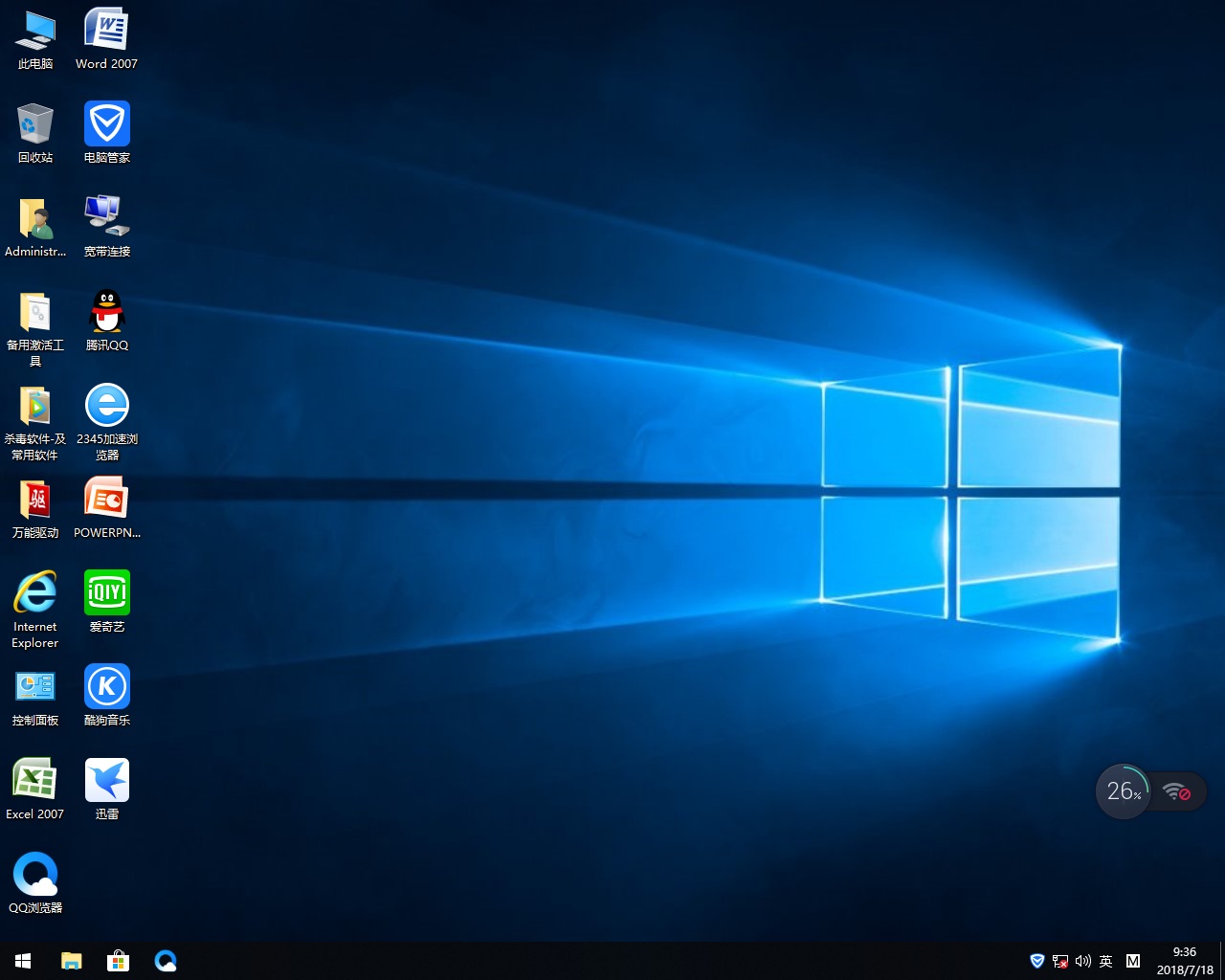Image resolution: width=1225 pixels, height=980 pixels.
Task: Open Microsoft Store from the taskbar
Action: (x=118, y=961)
